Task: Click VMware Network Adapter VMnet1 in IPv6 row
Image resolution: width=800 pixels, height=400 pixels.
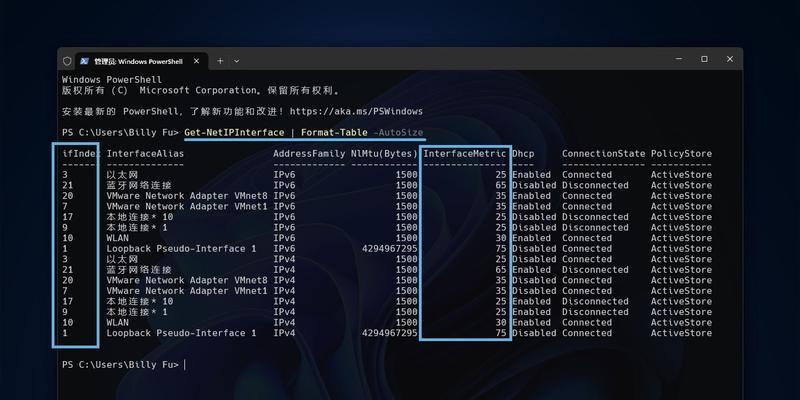Action: (187, 207)
